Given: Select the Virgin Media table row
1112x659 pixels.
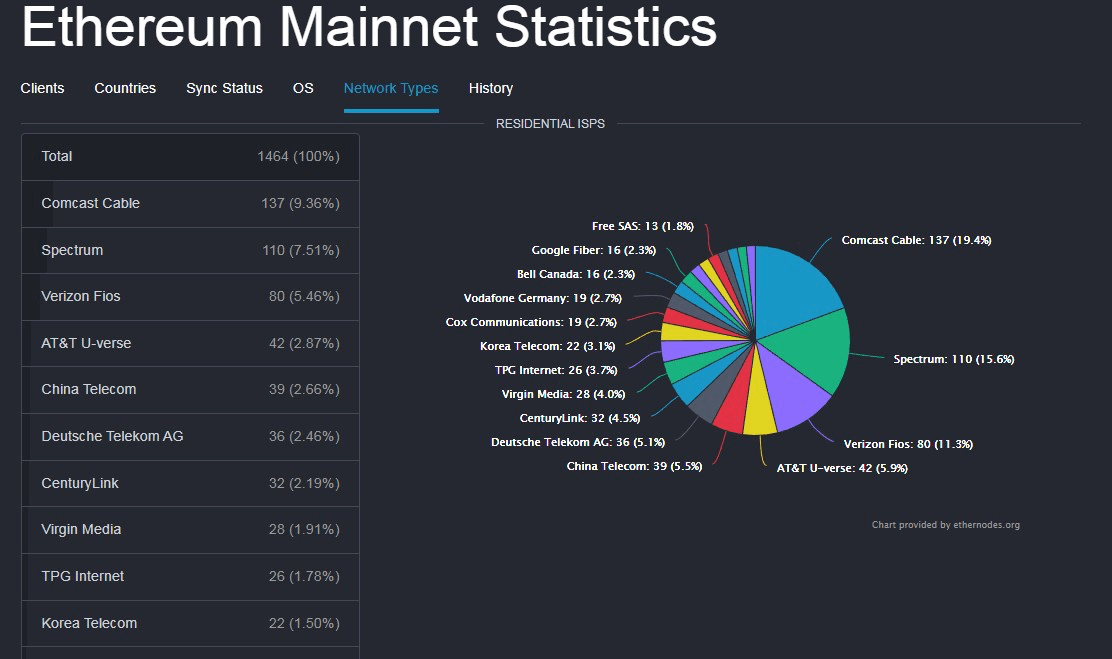Looking at the screenshot, I should pos(190,529).
